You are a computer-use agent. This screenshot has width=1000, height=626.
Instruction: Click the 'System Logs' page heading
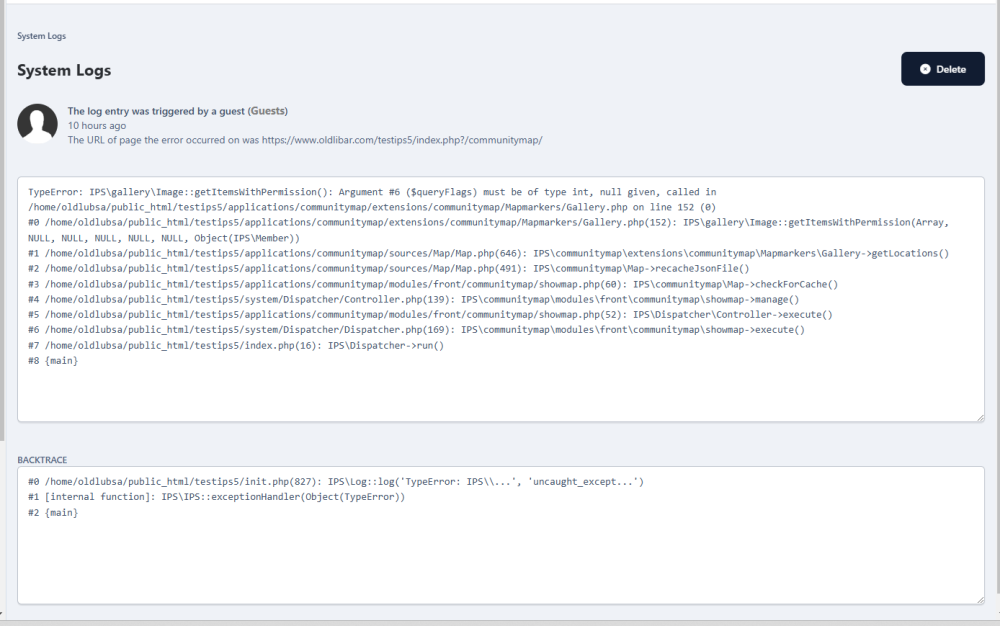[64, 70]
